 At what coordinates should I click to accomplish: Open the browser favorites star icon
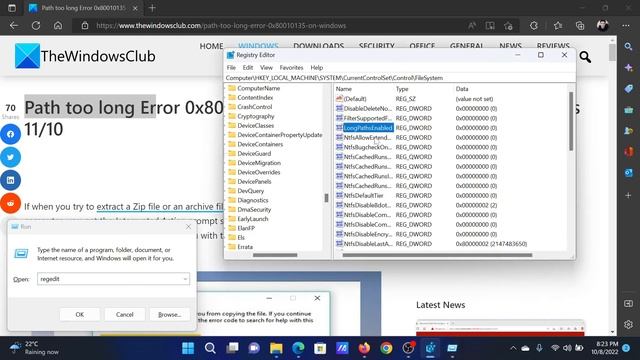tap(558, 25)
